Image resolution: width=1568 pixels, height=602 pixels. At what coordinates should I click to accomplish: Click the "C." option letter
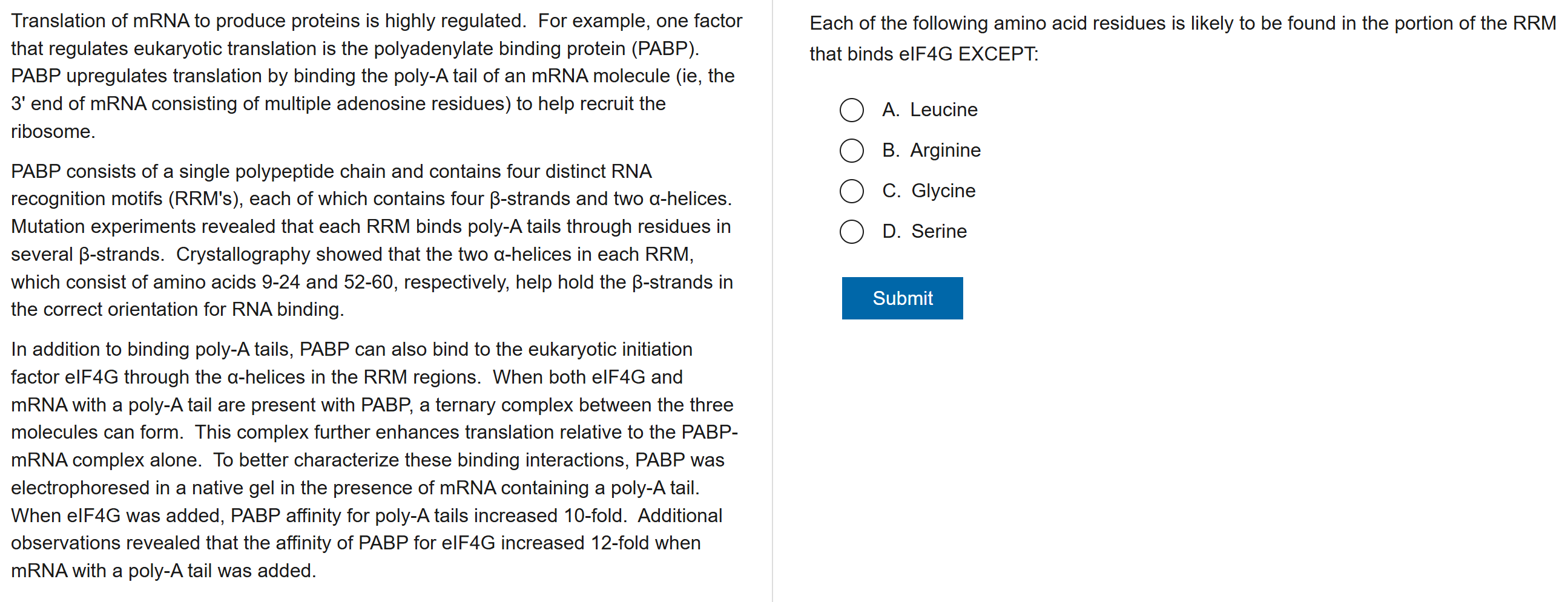click(x=891, y=191)
